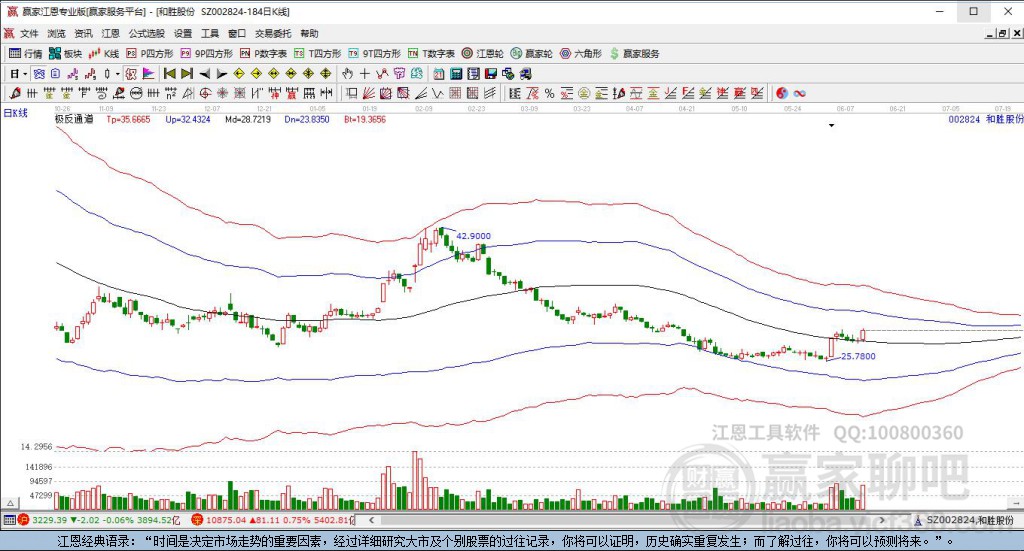Screen dimensions: 1024x551
Task: Click the Tp=35.6665 value
Action: (128, 119)
